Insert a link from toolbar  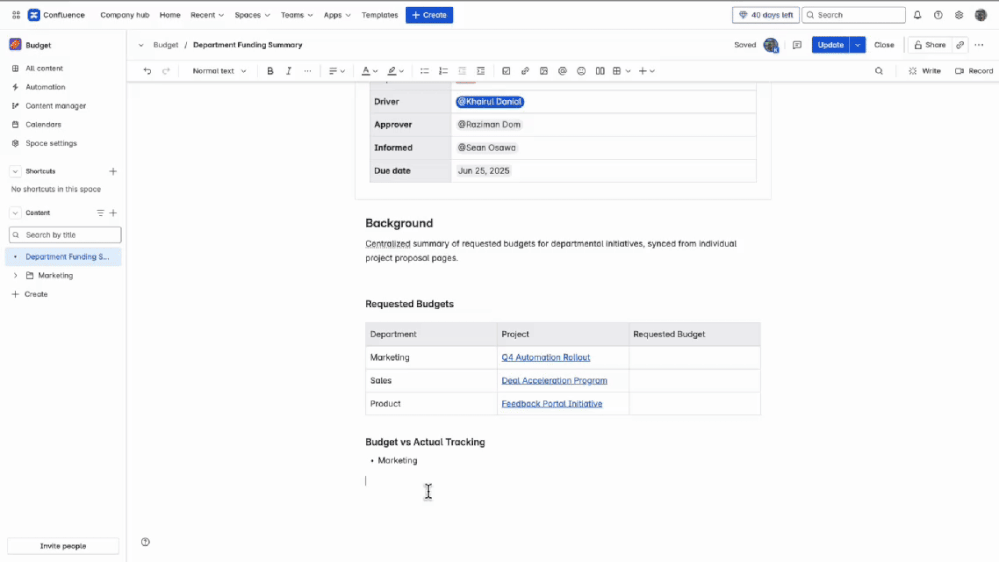(525, 71)
